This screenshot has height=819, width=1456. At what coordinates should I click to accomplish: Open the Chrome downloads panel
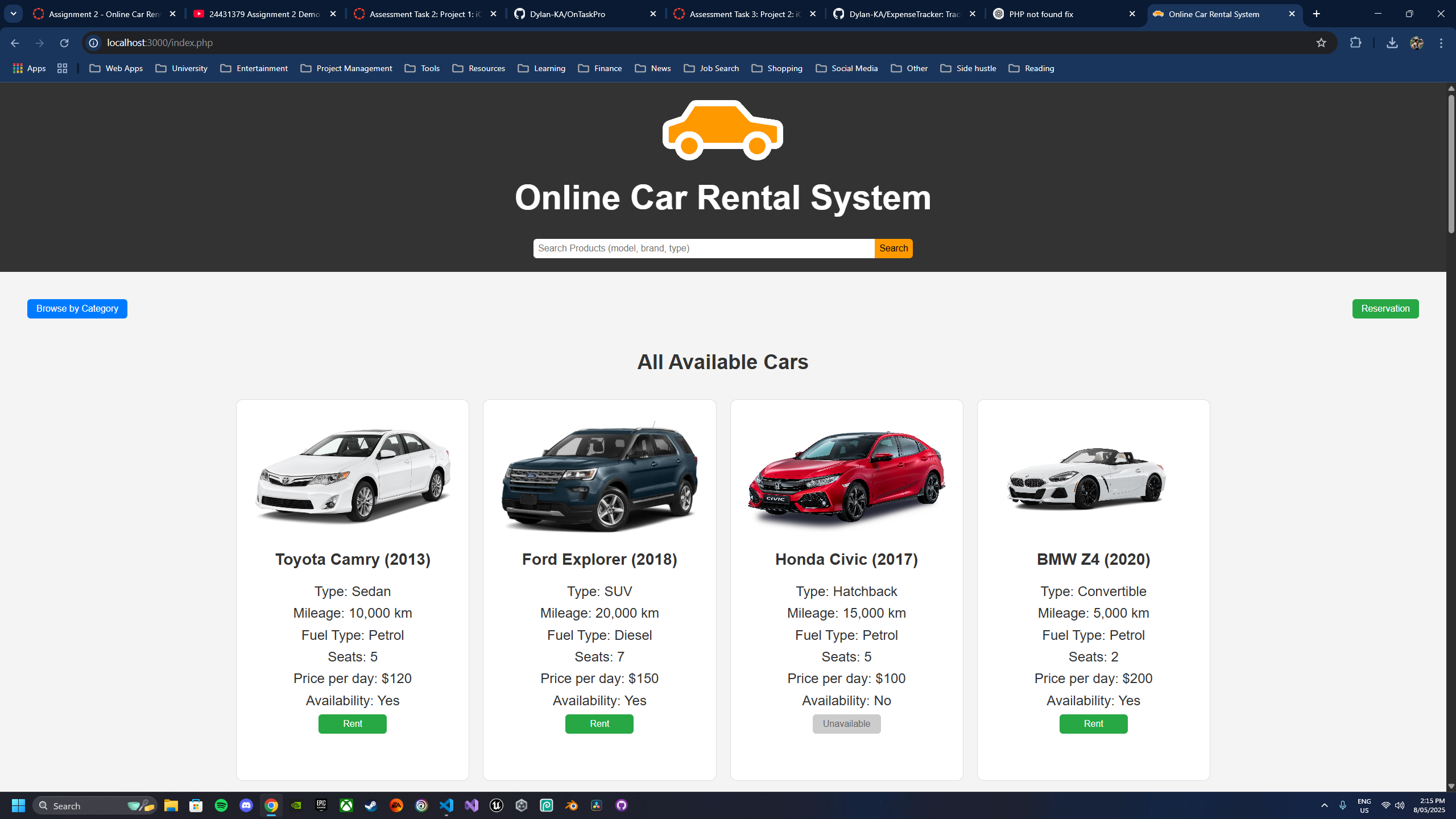point(1392,43)
